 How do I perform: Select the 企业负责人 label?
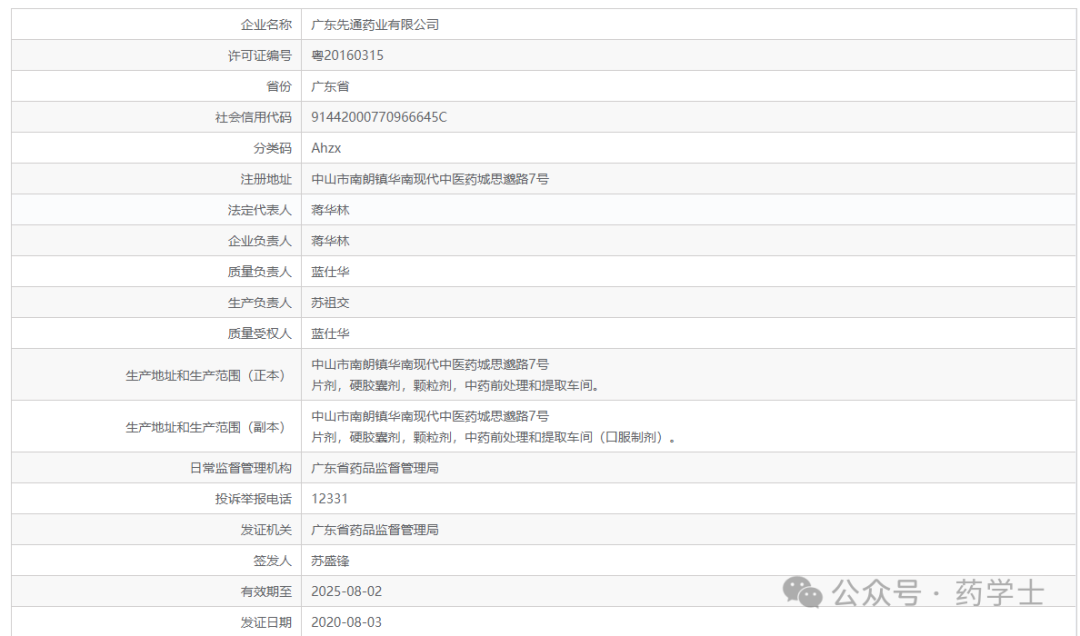click(260, 241)
